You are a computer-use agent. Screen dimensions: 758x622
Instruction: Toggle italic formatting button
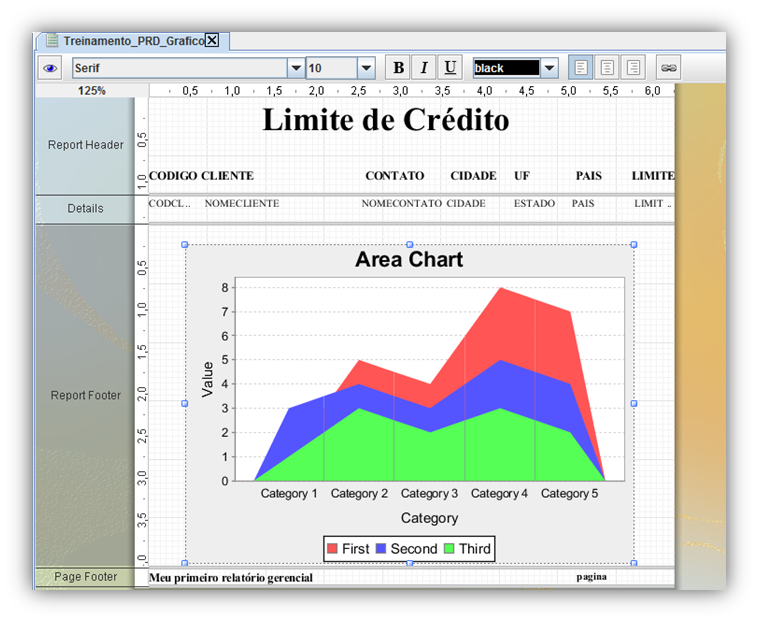coord(424,68)
